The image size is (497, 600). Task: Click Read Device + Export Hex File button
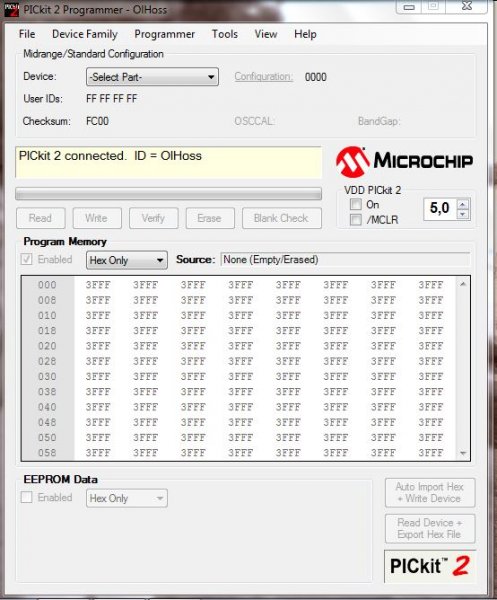(x=430, y=528)
